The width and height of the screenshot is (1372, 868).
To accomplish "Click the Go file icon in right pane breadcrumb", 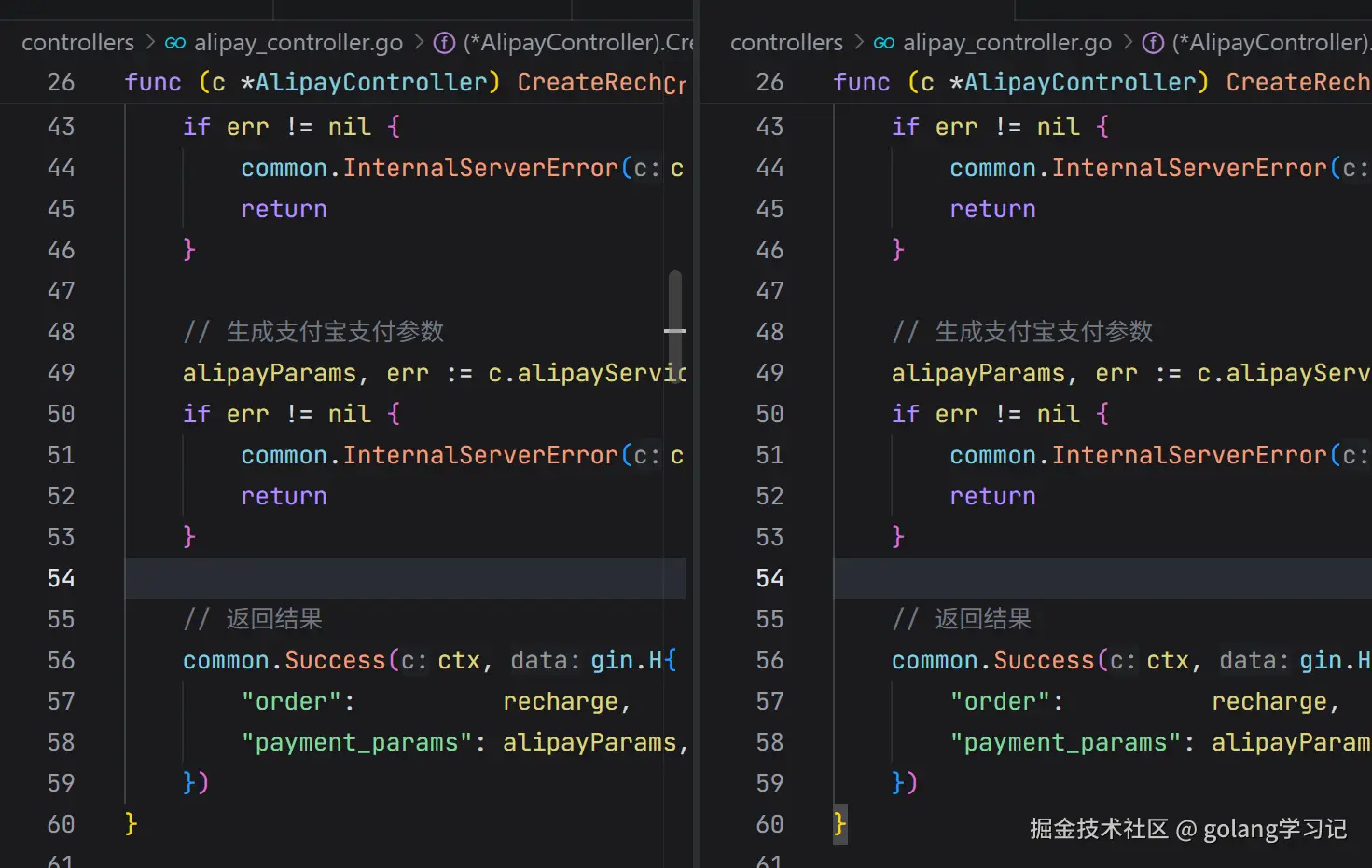I will point(884,43).
